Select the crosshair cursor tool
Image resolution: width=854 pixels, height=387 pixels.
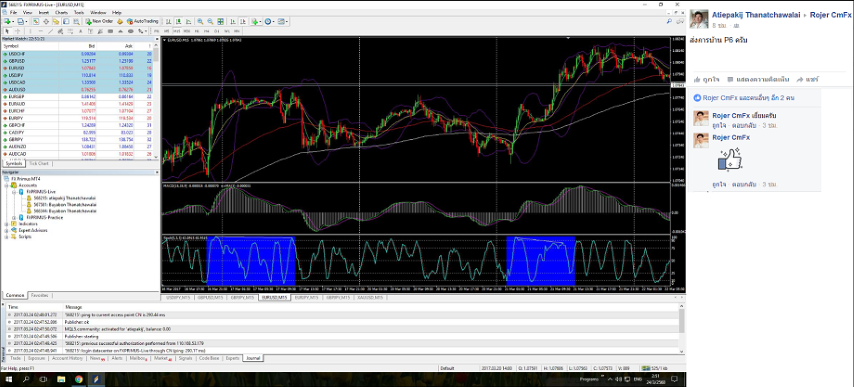[x=17, y=31]
